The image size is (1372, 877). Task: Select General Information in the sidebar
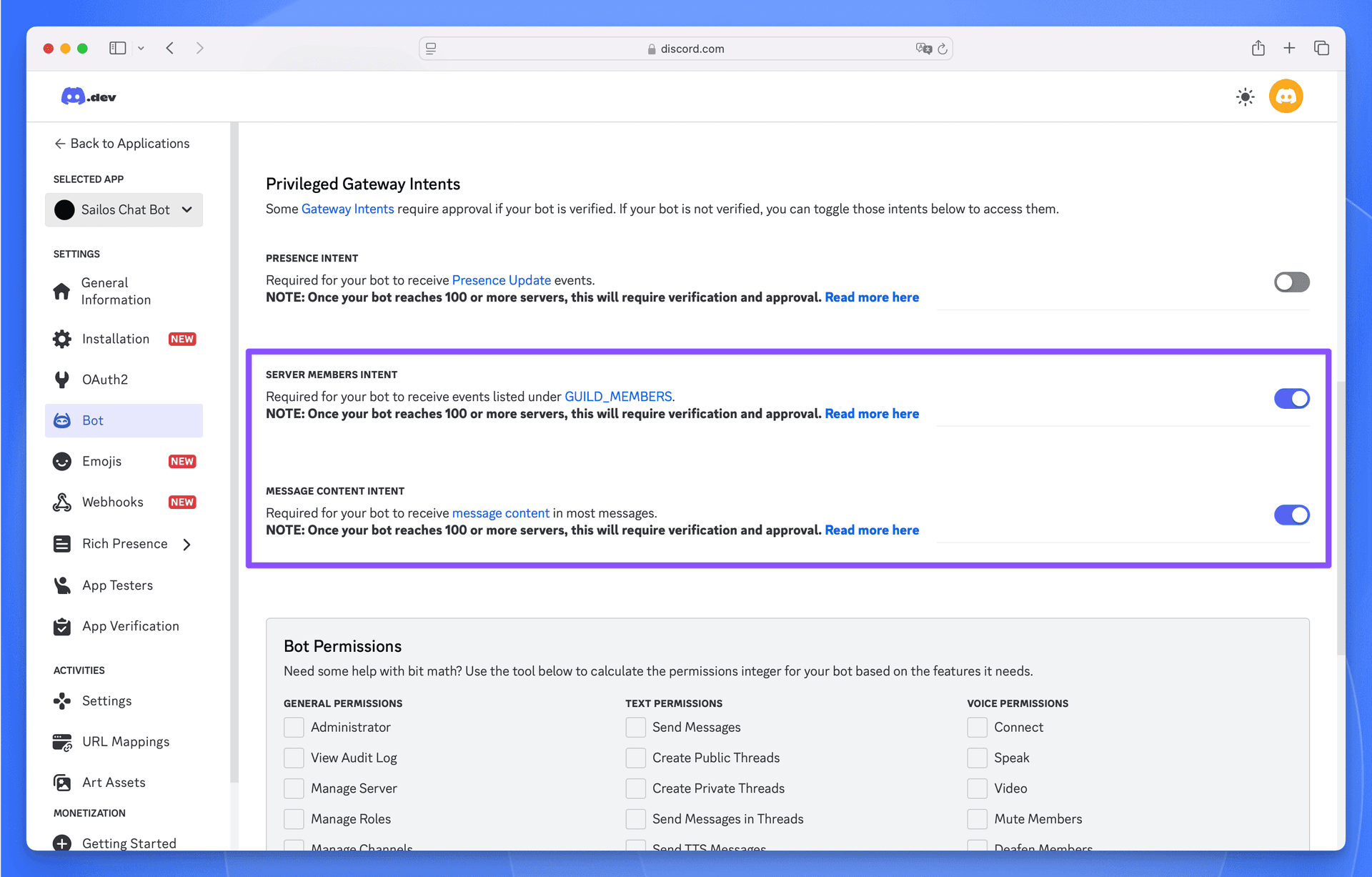(x=114, y=291)
